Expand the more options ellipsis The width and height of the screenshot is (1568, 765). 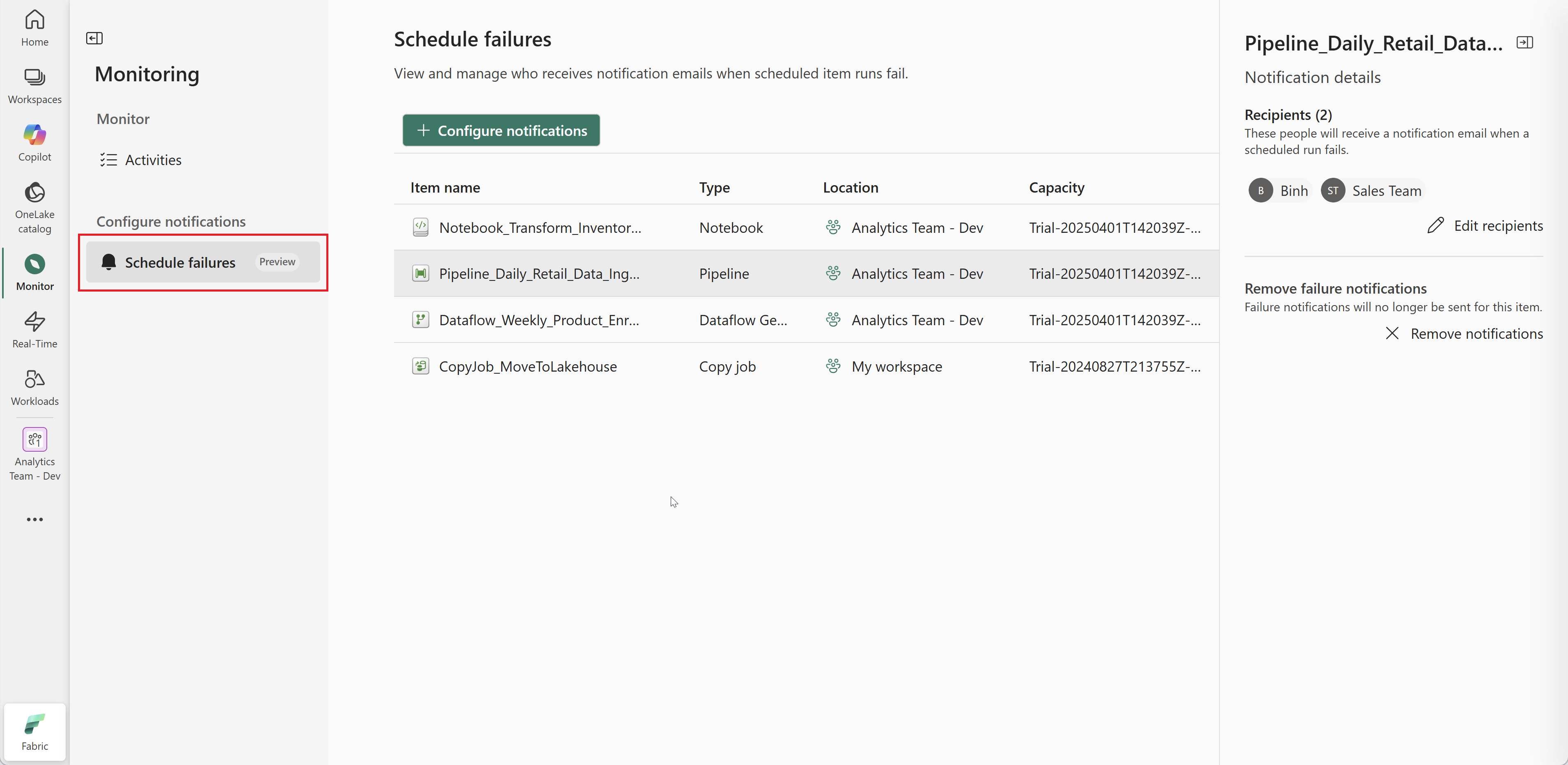[x=35, y=519]
